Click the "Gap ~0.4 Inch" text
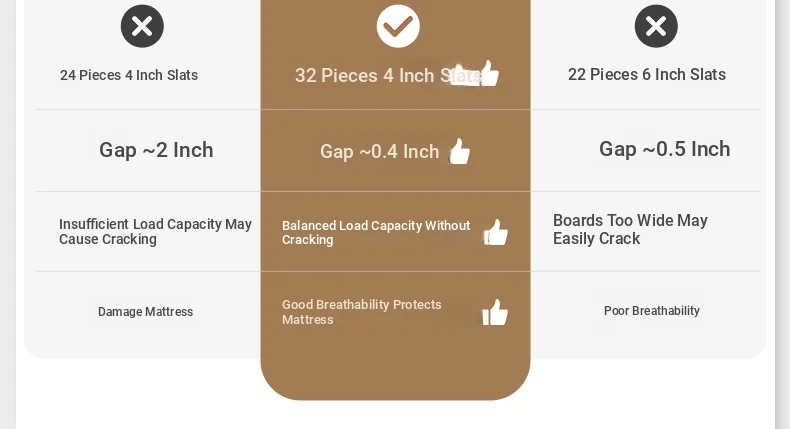The image size is (790, 429). coord(380,152)
